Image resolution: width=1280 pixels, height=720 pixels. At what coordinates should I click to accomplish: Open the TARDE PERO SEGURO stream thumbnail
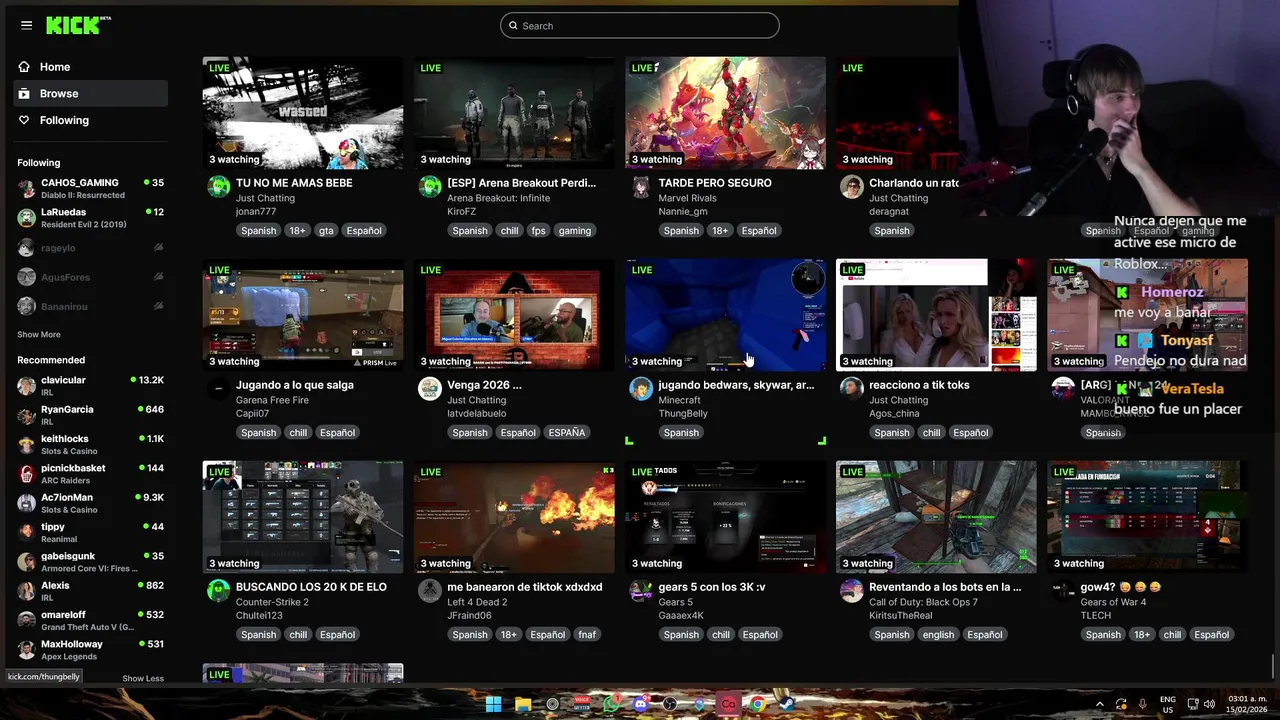click(725, 113)
